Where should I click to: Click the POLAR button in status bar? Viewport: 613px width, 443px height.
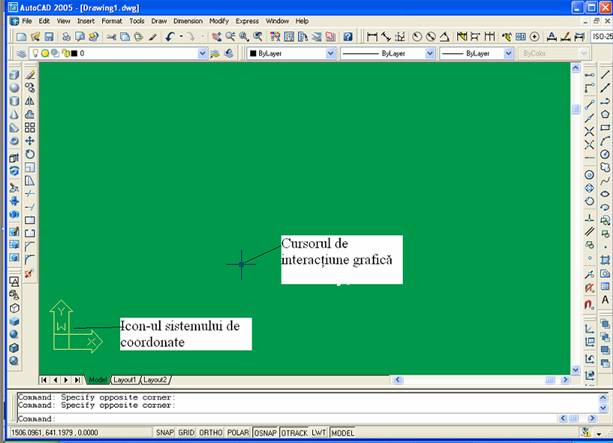[238, 433]
